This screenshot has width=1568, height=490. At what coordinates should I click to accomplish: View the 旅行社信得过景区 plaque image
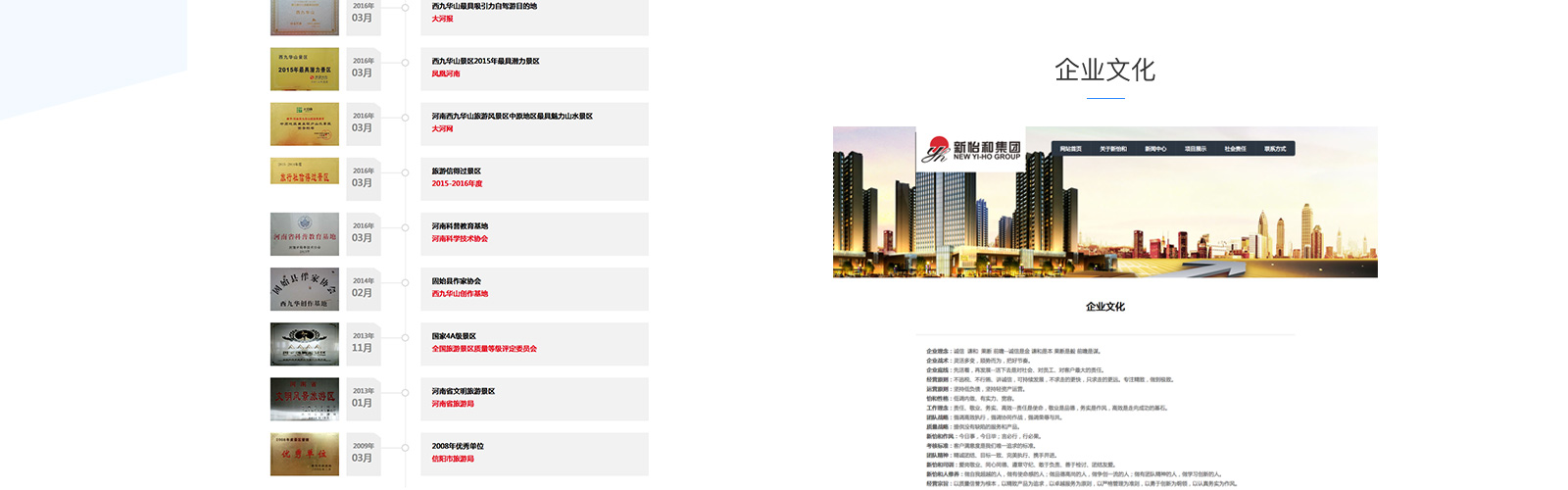305,171
